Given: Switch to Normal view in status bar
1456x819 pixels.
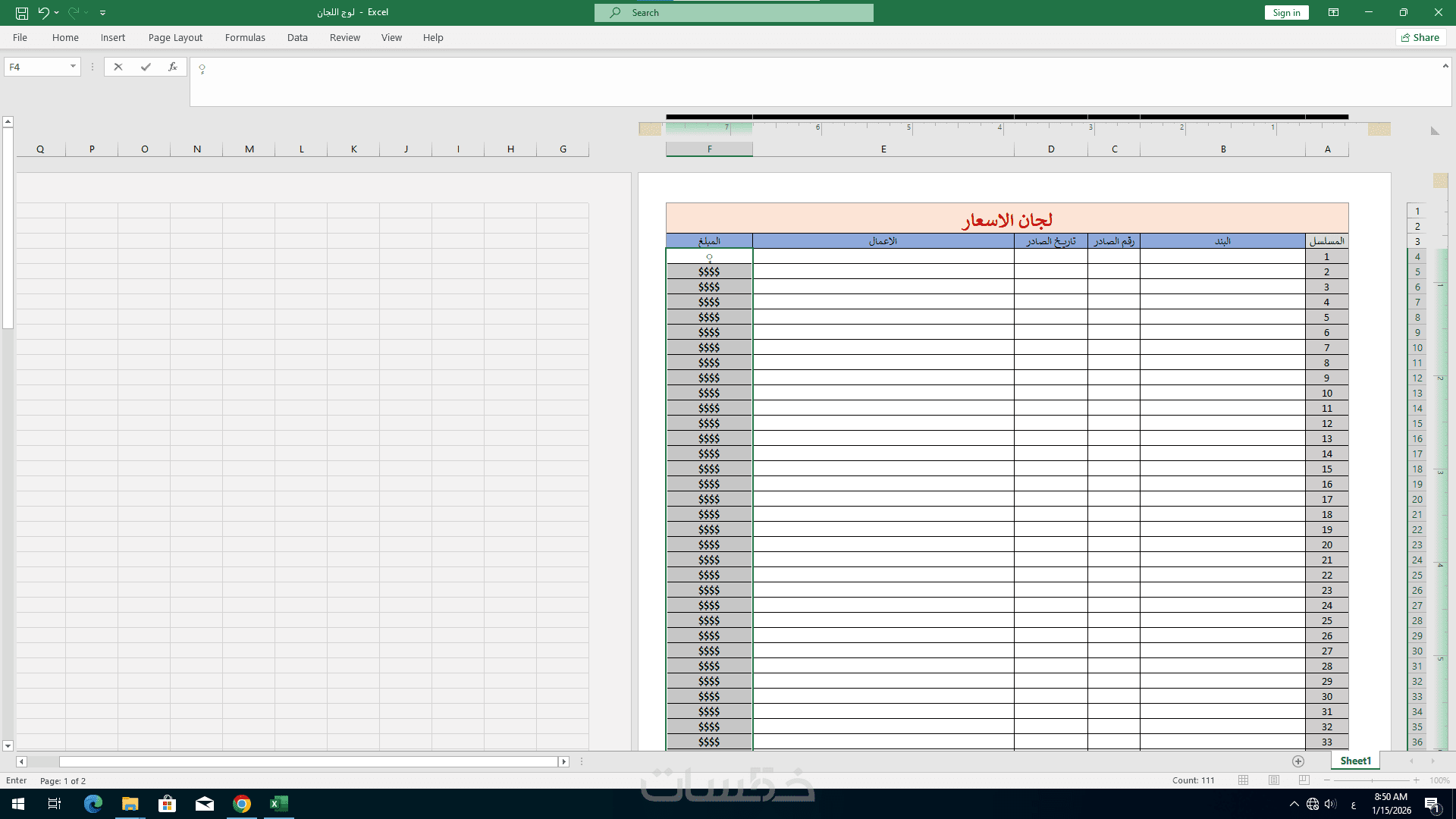Looking at the screenshot, I should 1243,780.
